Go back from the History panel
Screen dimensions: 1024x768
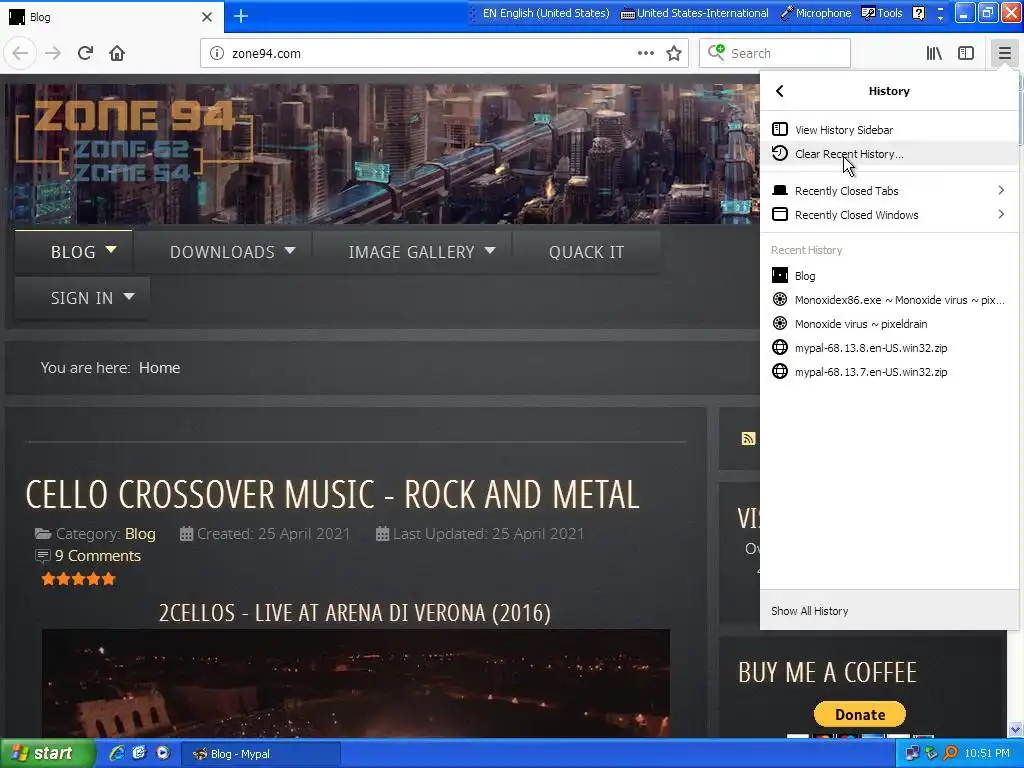[780, 91]
